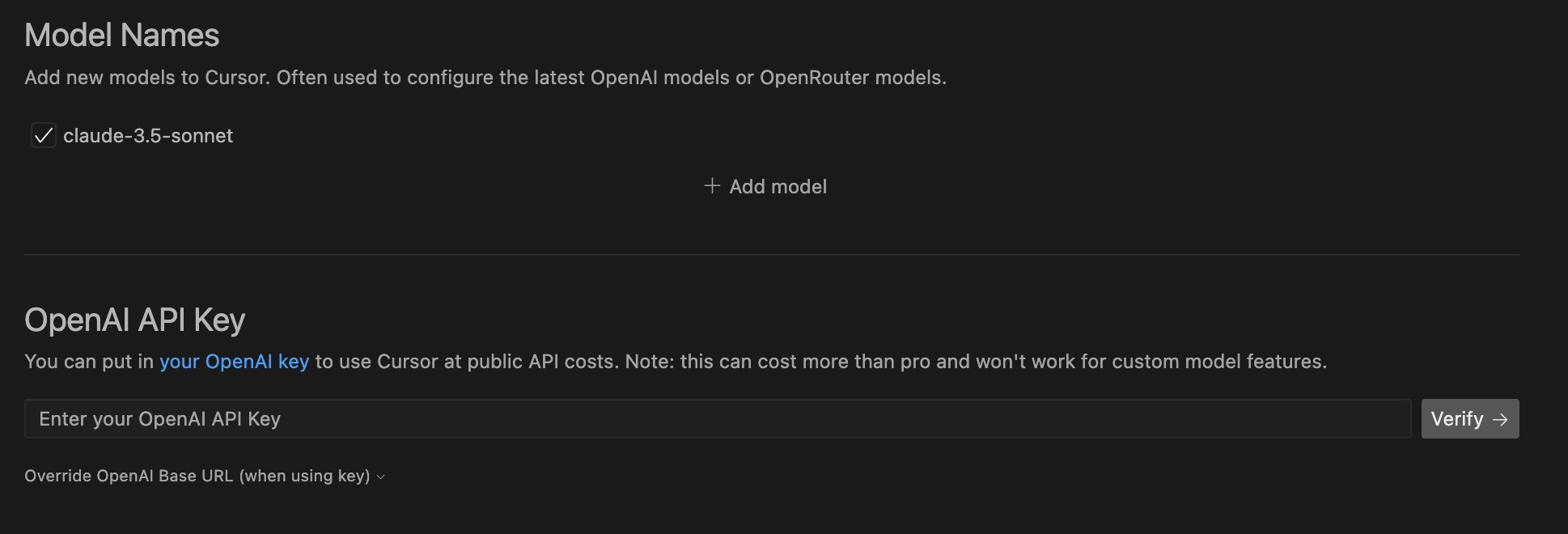The height and width of the screenshot is (534, 1568).
Task: Focus the Enter your OpenAI API Key field
Action: 717,419
